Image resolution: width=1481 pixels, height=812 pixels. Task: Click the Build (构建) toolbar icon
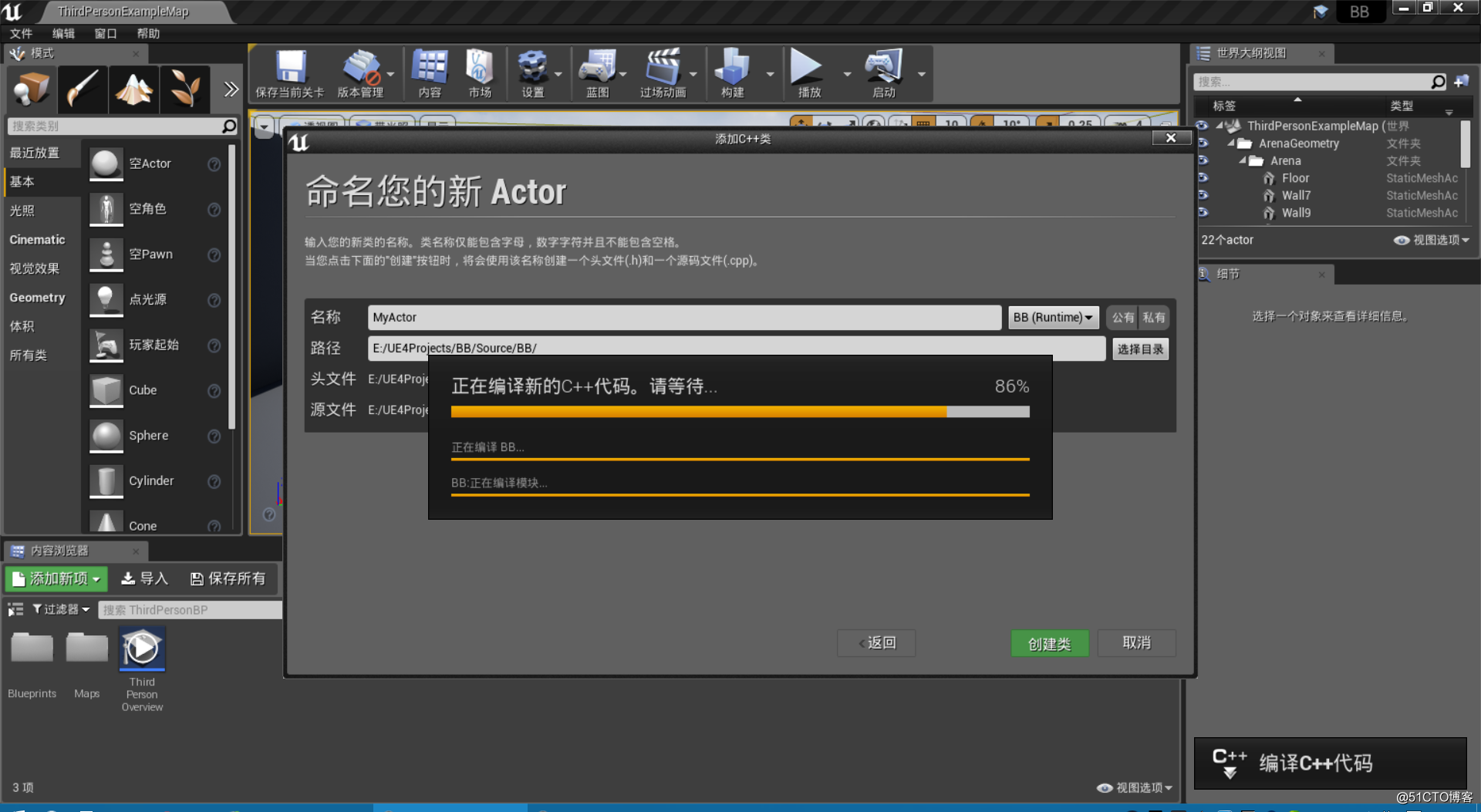click(732, 68)
